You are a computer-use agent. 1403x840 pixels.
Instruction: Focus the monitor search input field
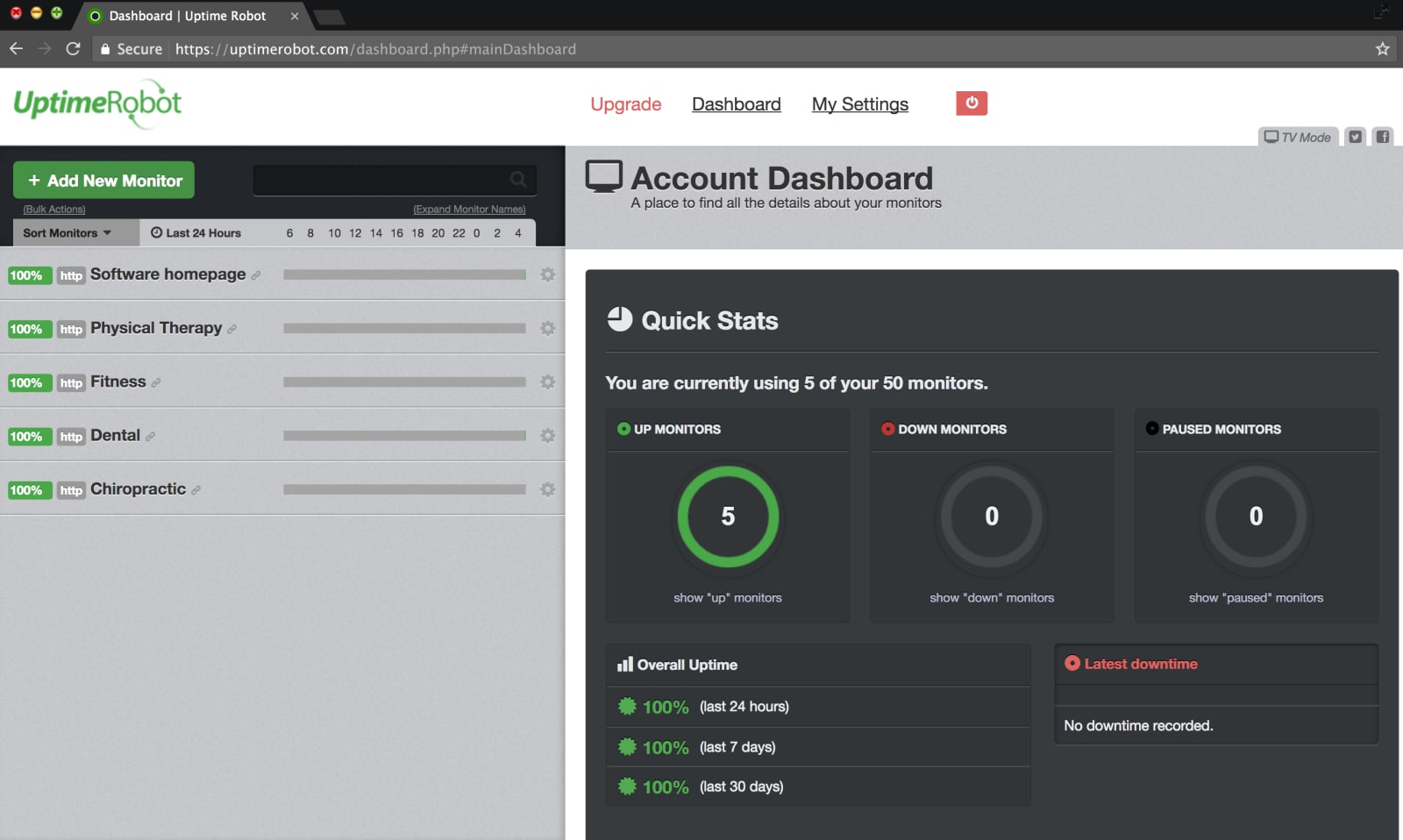pyautogui.click(x=395, y=180)
